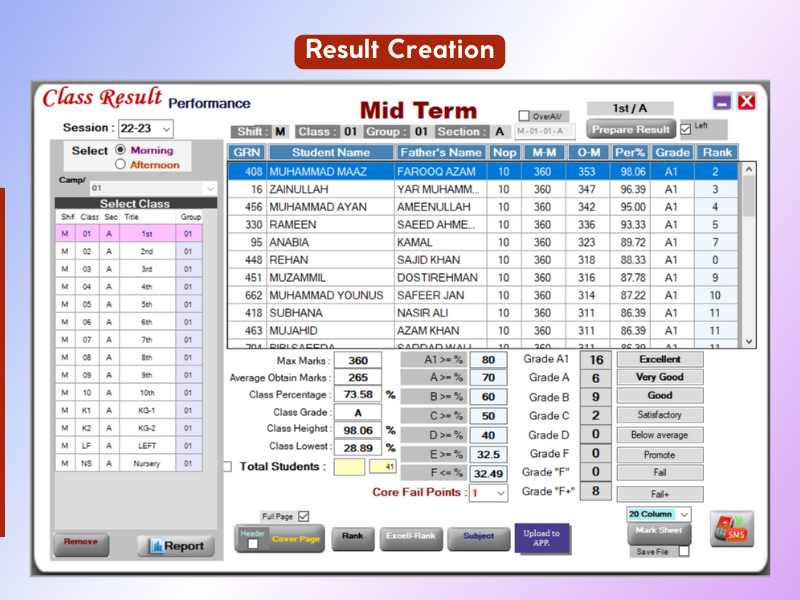Click the Excell-Rank export button
This screenshot has width=800, height=600.
[x=412, y=536]
